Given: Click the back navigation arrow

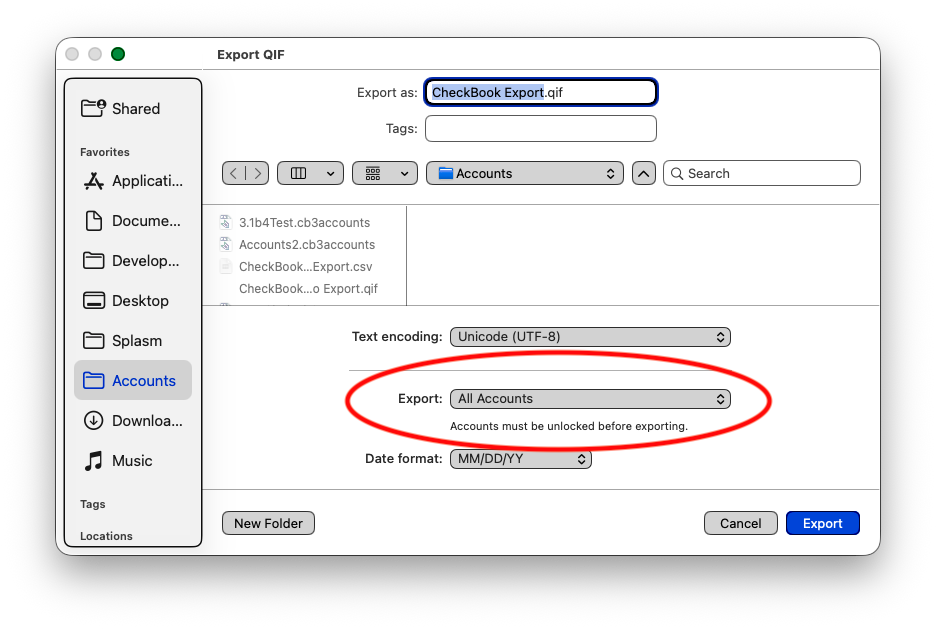Looking at the screenshot, I should 233,174.
